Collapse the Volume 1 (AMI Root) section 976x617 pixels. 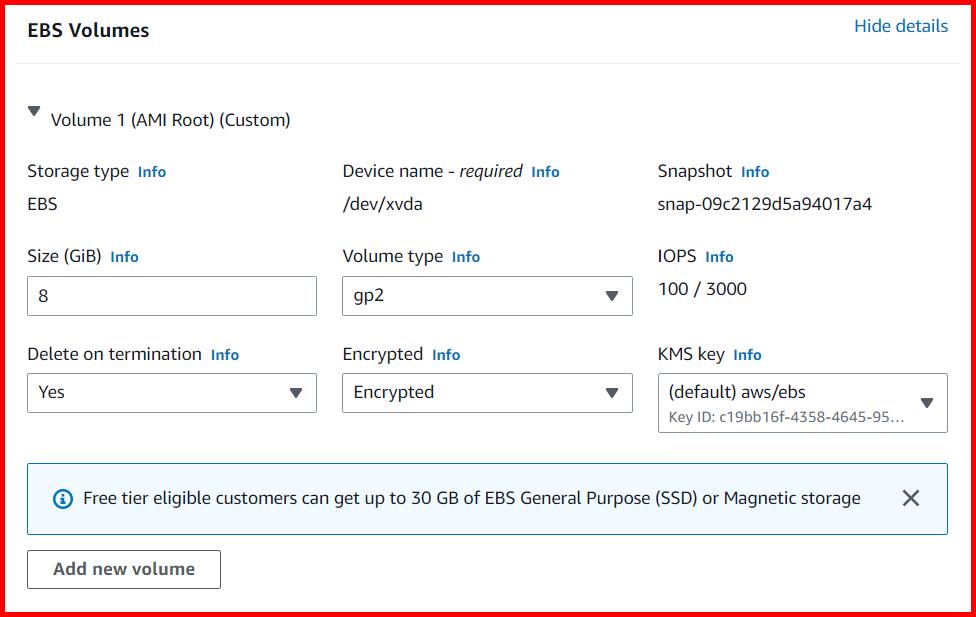click(x=33, y=113)
